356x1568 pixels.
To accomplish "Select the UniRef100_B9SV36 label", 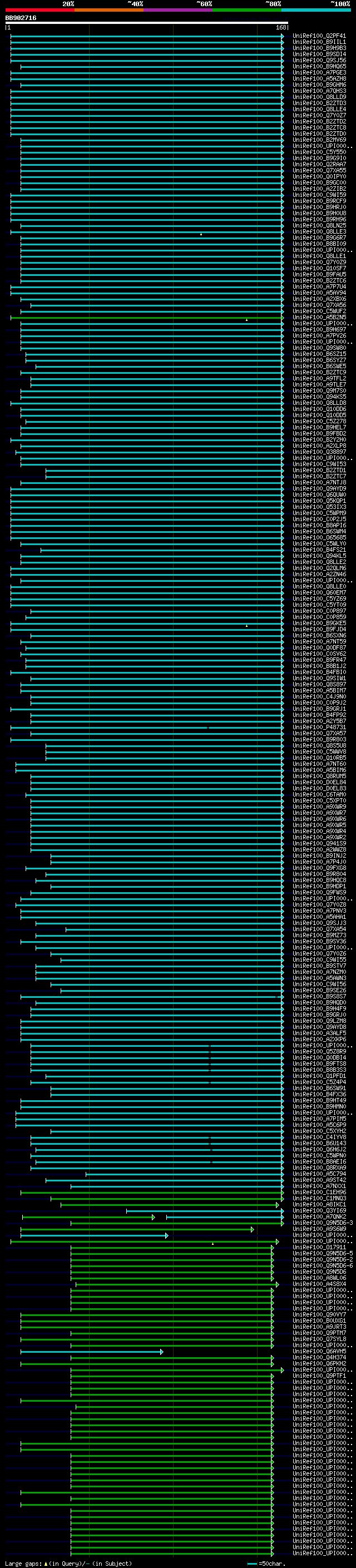I will coord(319,942).
